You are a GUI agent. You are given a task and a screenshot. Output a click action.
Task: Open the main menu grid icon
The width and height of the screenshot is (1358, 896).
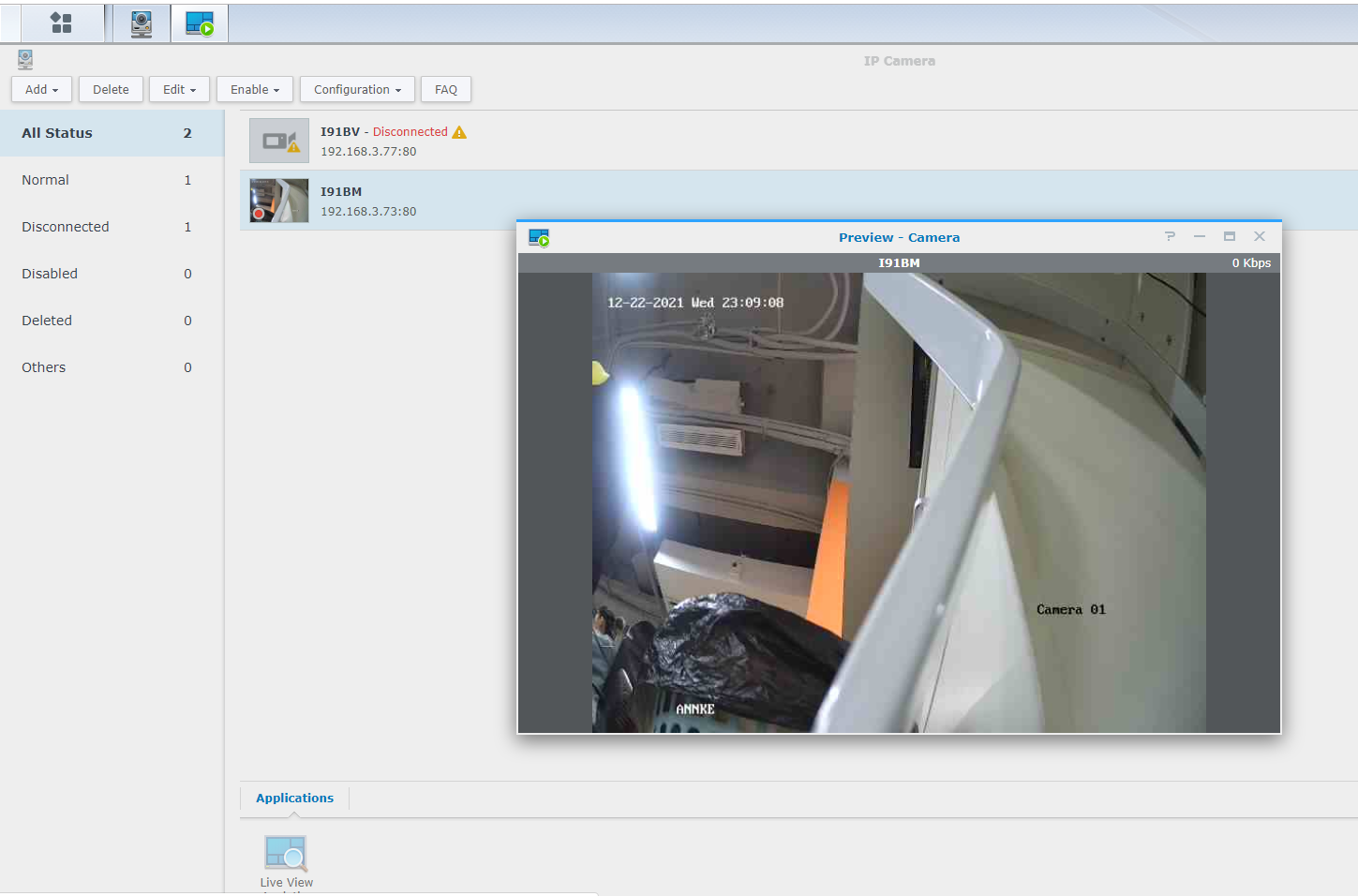[x=61, y=23]
